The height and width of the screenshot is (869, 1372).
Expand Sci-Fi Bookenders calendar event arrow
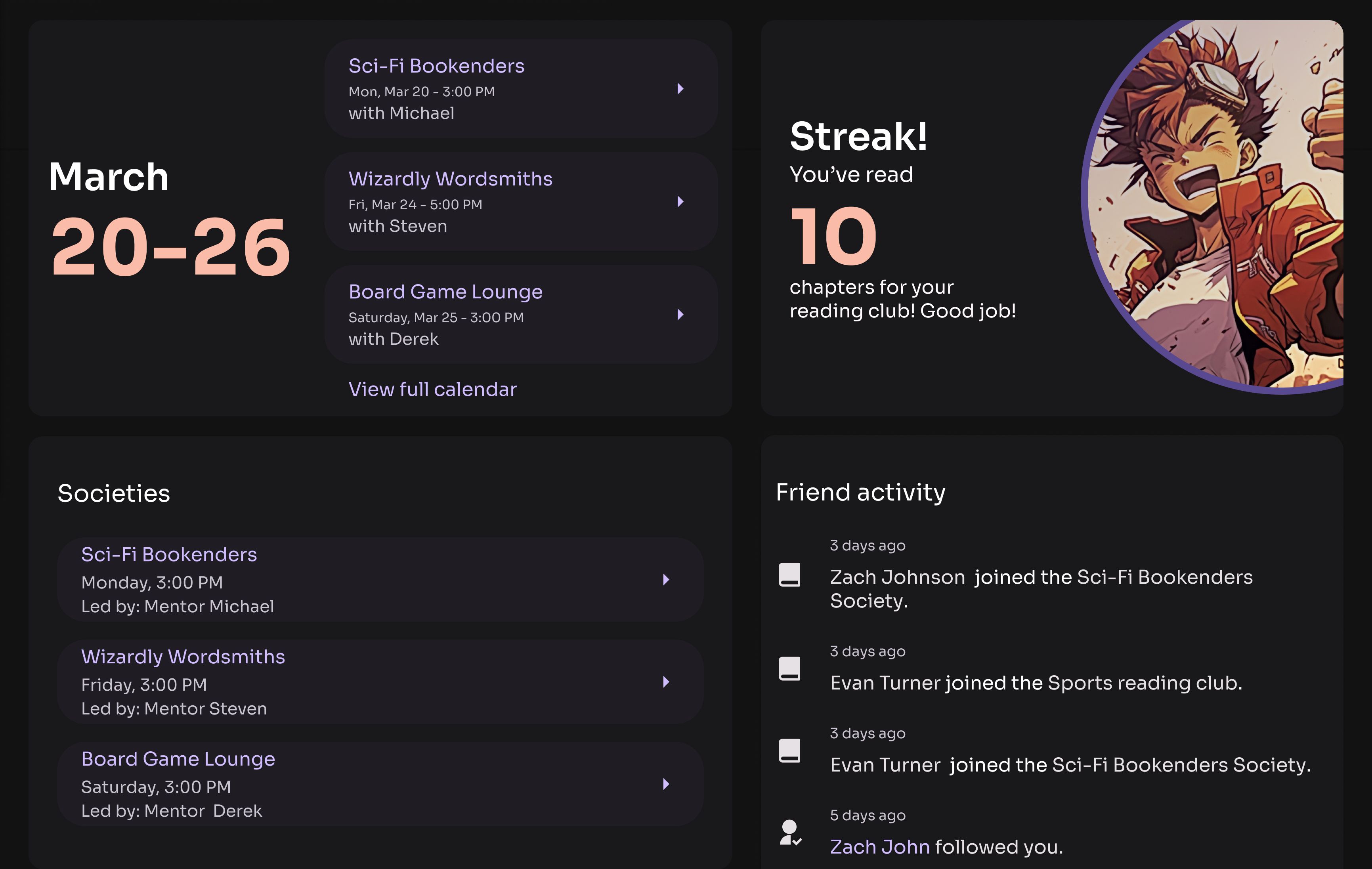pos(680,89)
